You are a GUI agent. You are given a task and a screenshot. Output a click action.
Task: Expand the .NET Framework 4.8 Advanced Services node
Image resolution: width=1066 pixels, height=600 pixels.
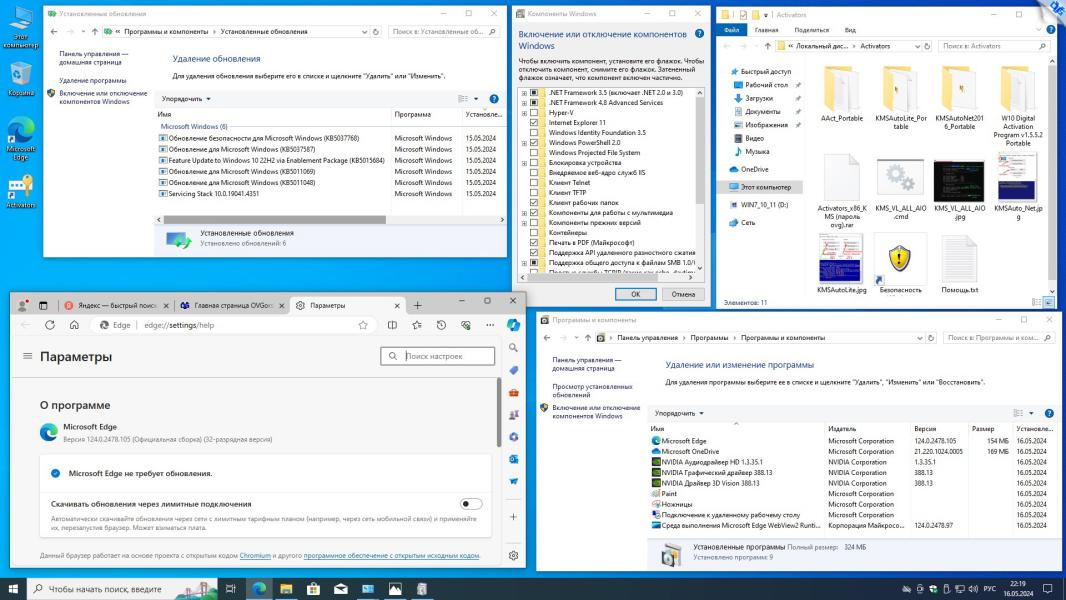point(524,103)
